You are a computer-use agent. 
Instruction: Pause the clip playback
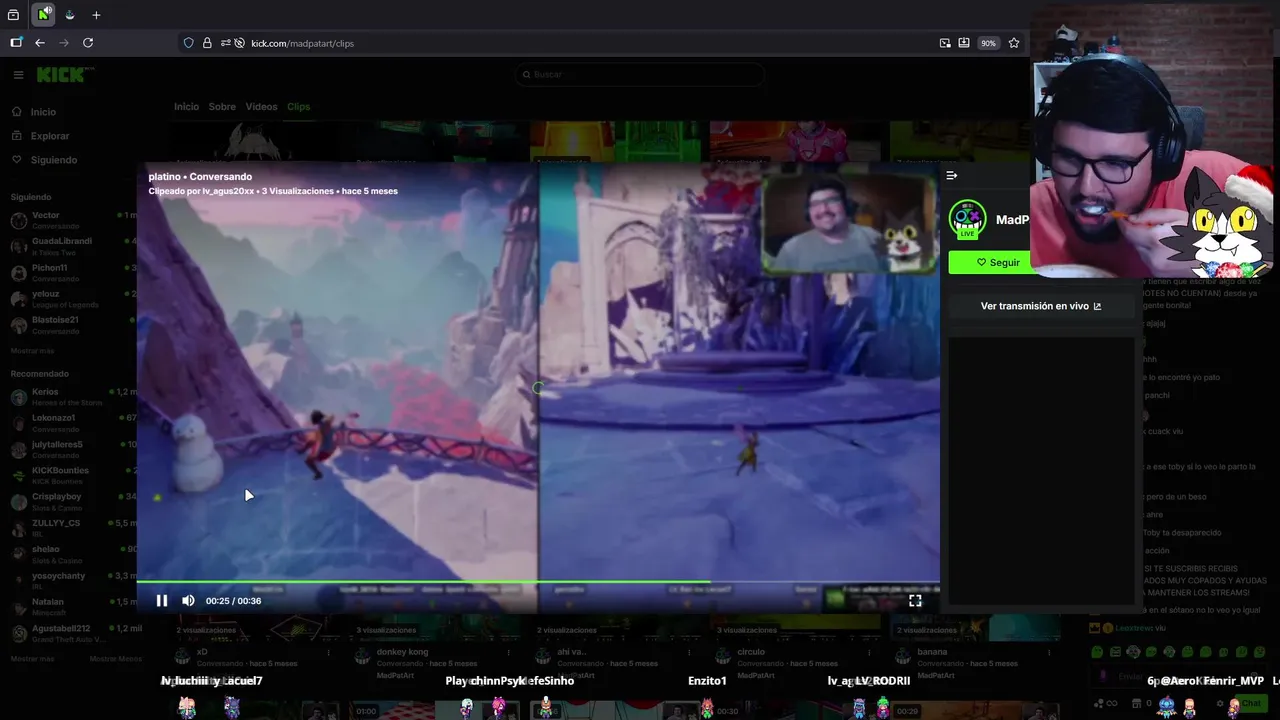click(x=162, y=601)
